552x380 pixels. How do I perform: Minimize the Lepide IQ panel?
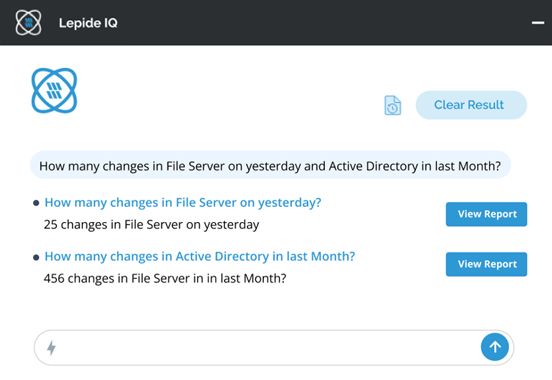pyautogui.click(x=538, y=23)
